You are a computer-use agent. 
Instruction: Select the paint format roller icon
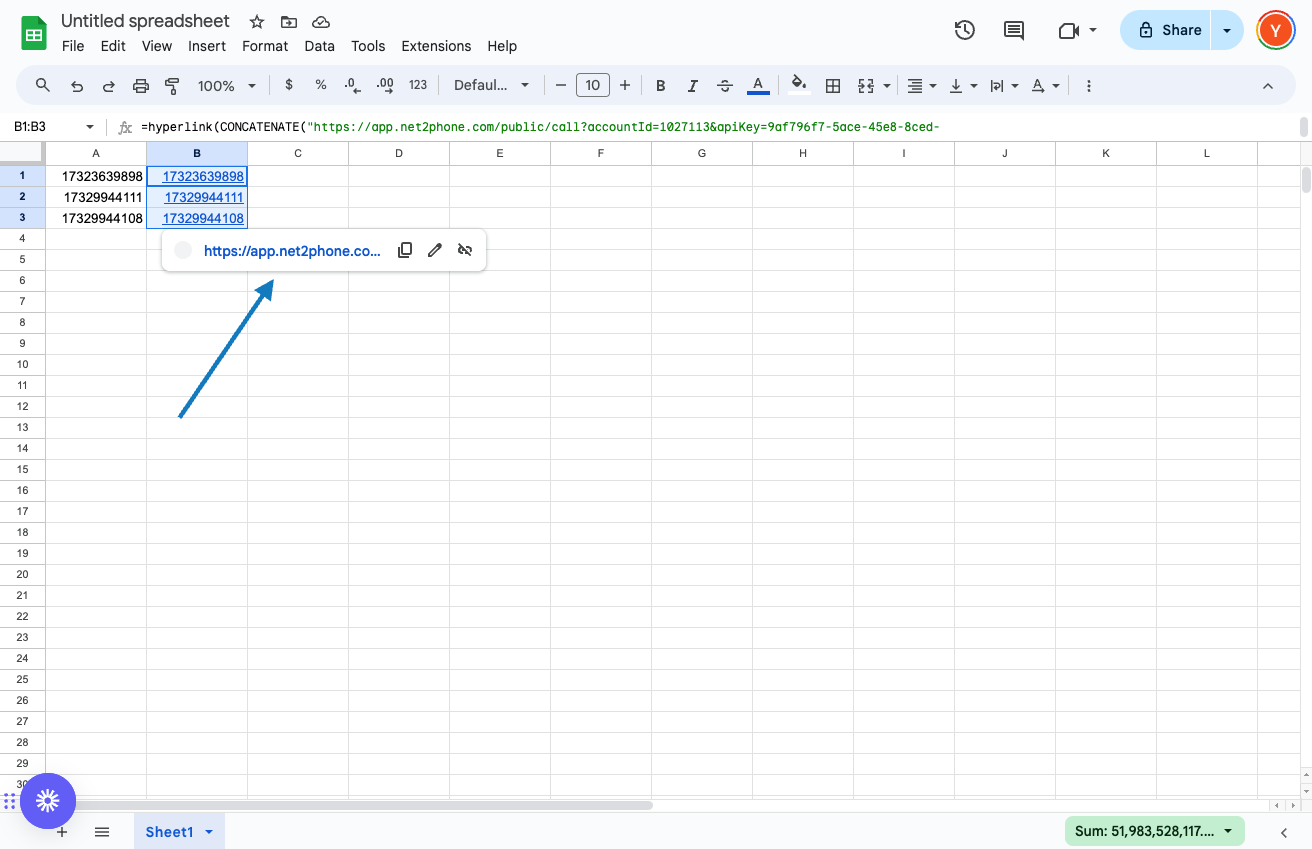pyautogui.click(x=172, y=86)
